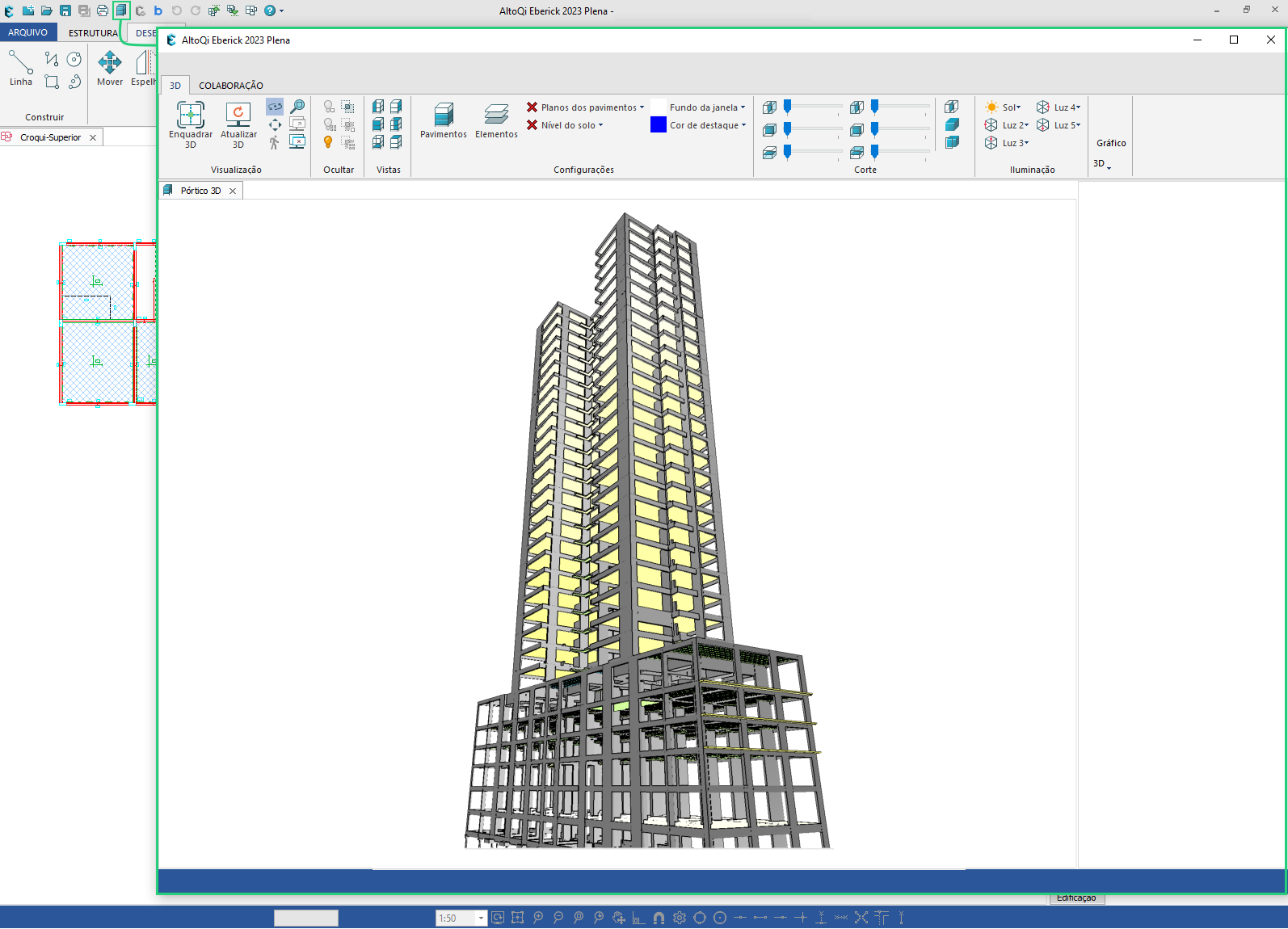Click the white Fundo da janela swatch
Viewport: 1288px width, 929px height.
[x=659, y=107]
